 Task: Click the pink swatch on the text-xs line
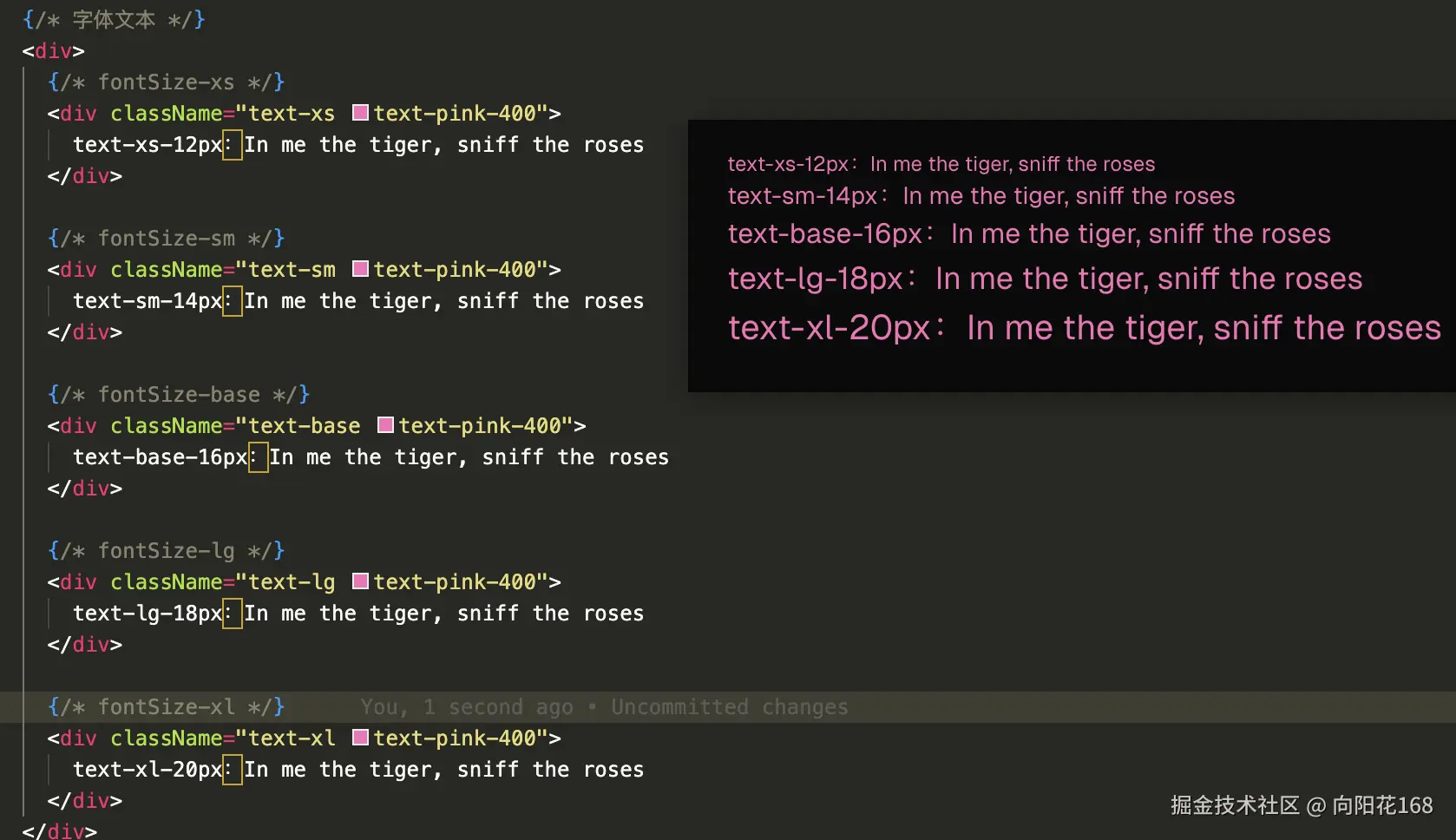click(360, 113)
